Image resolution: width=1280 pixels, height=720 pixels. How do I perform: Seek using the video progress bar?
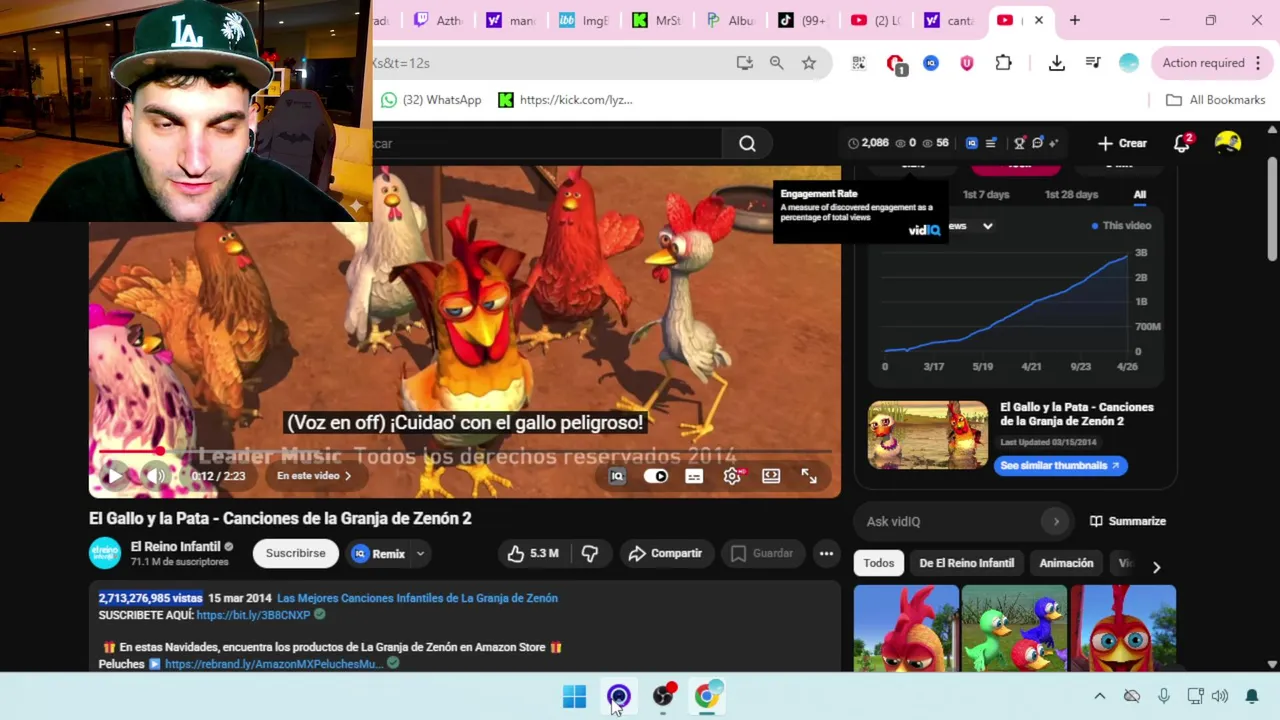coord(465,452)
